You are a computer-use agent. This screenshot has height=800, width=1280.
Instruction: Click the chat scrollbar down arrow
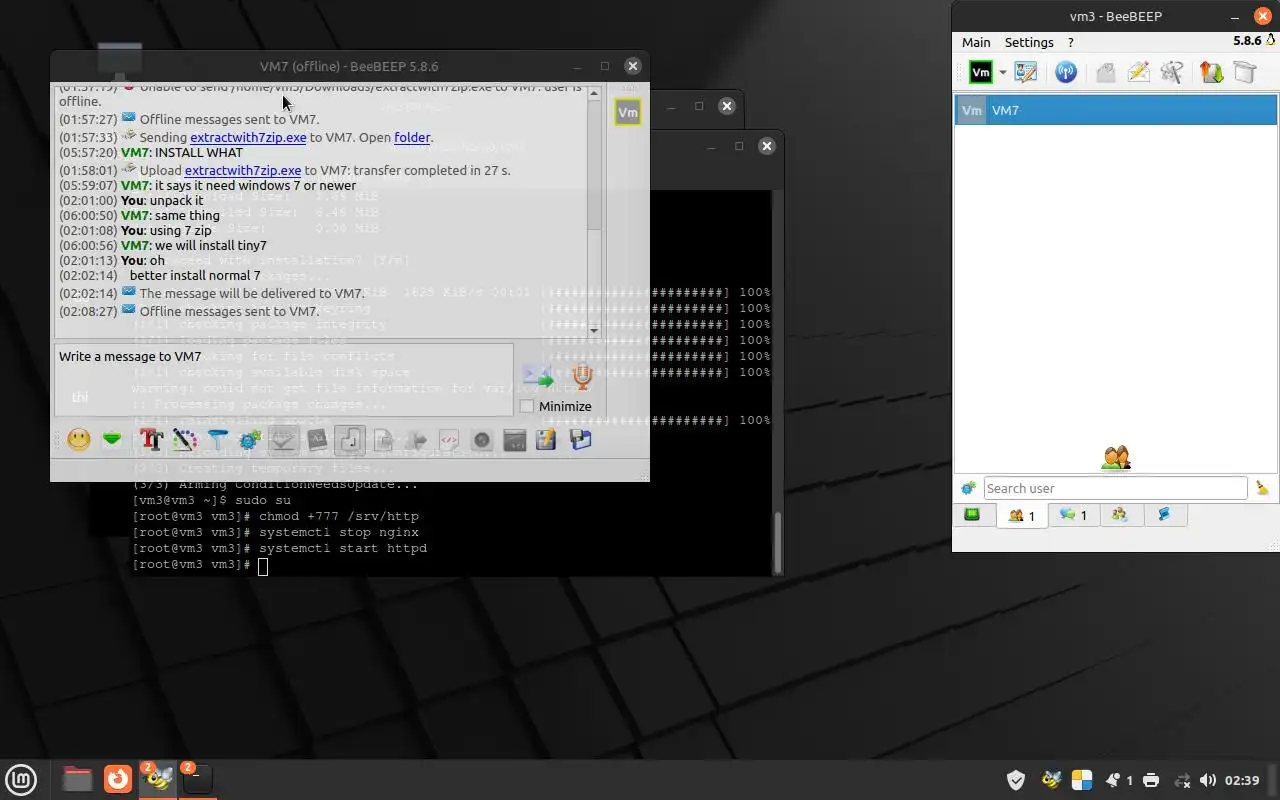[594, 330]
